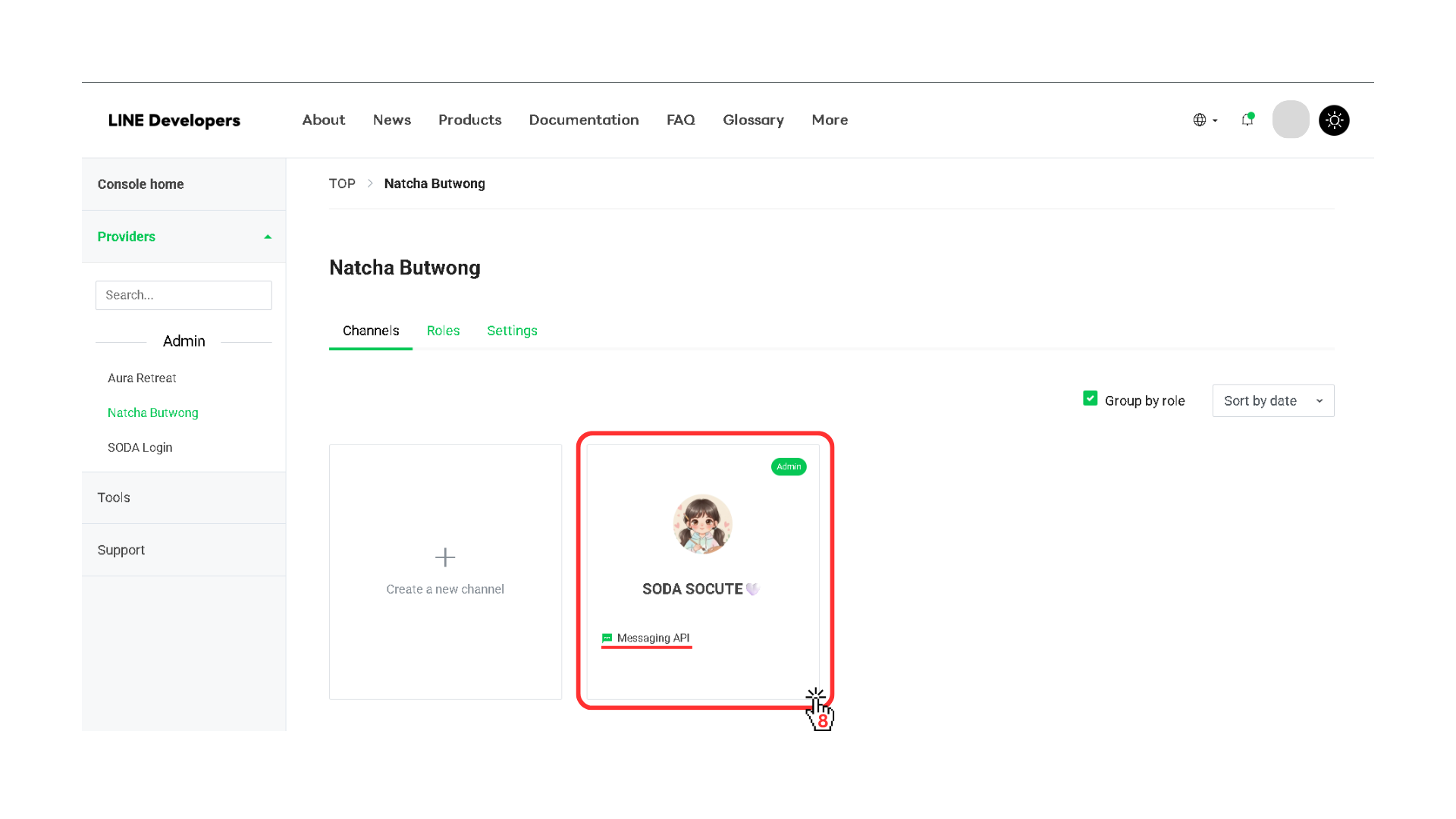Go to the News page
Screen dimensions: 1456x819
click(x=392, y=120)
